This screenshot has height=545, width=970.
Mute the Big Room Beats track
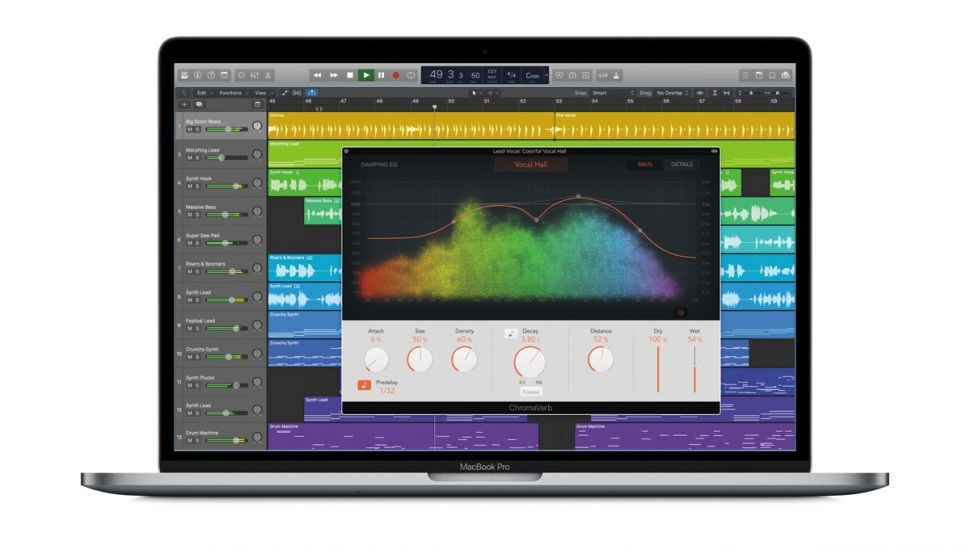click(190, 129)
